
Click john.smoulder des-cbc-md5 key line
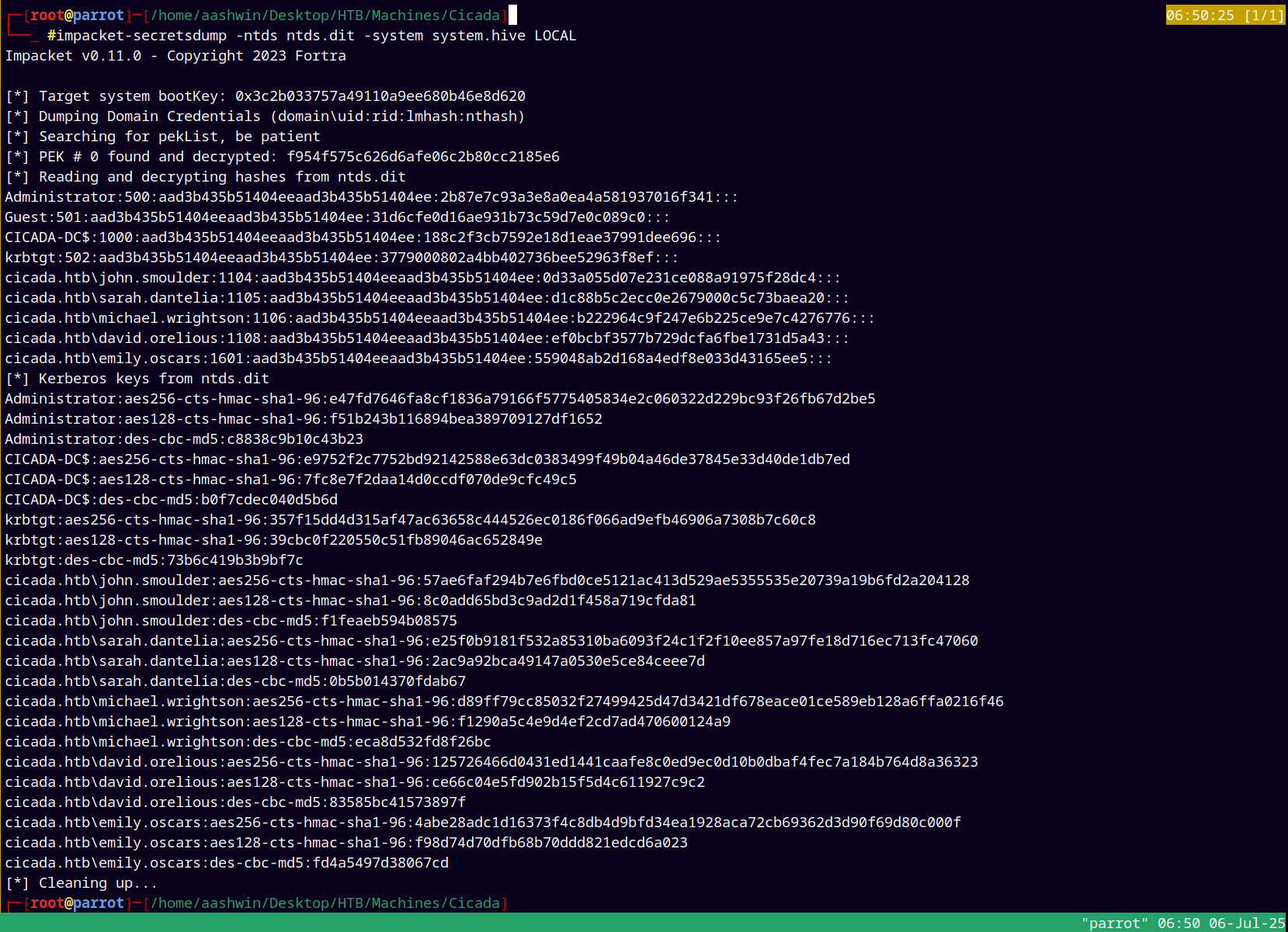point(231,621)
